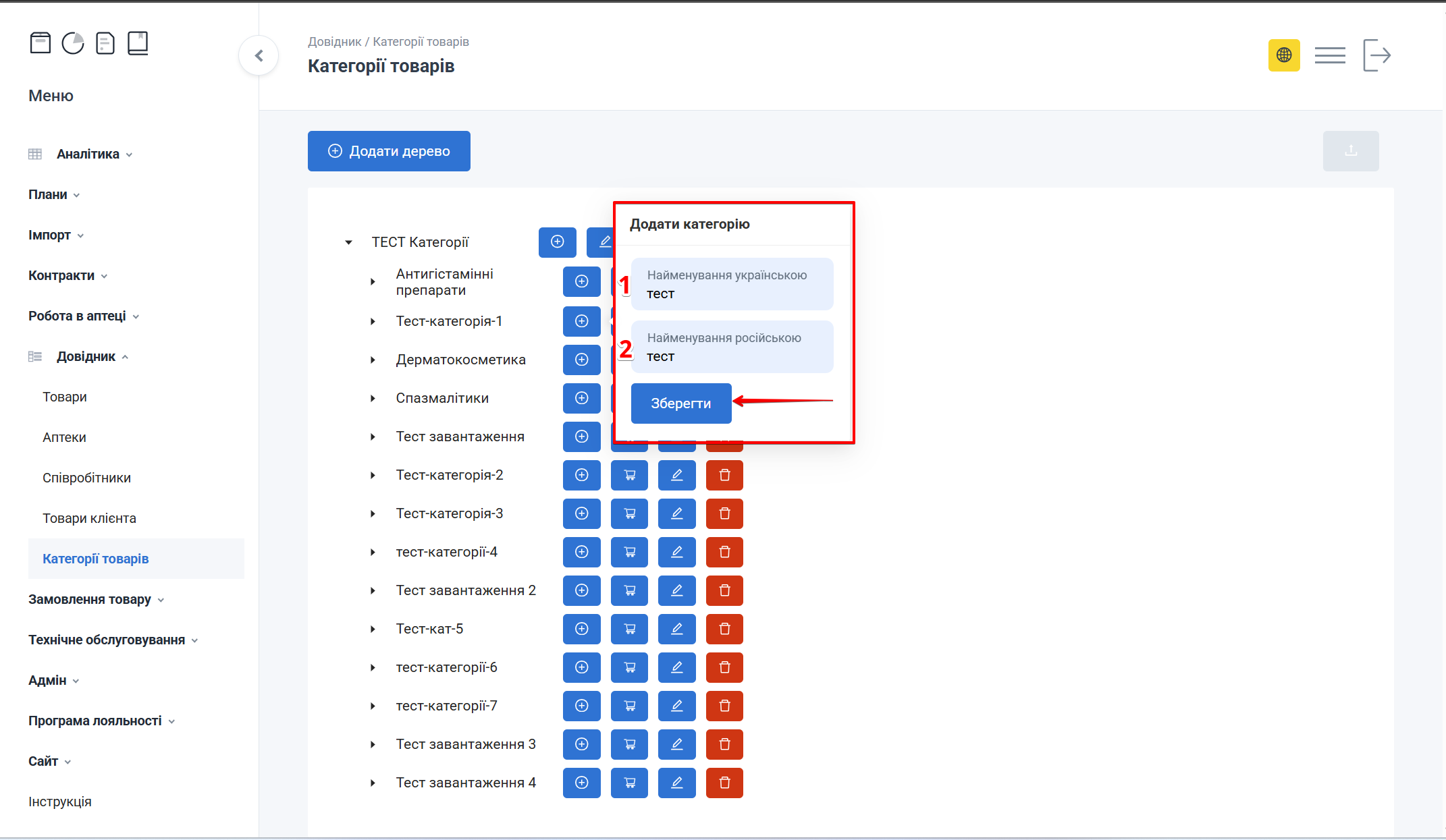1446x840 pixels.
Task: Open the Товари menu item
Action: [65, 397]
